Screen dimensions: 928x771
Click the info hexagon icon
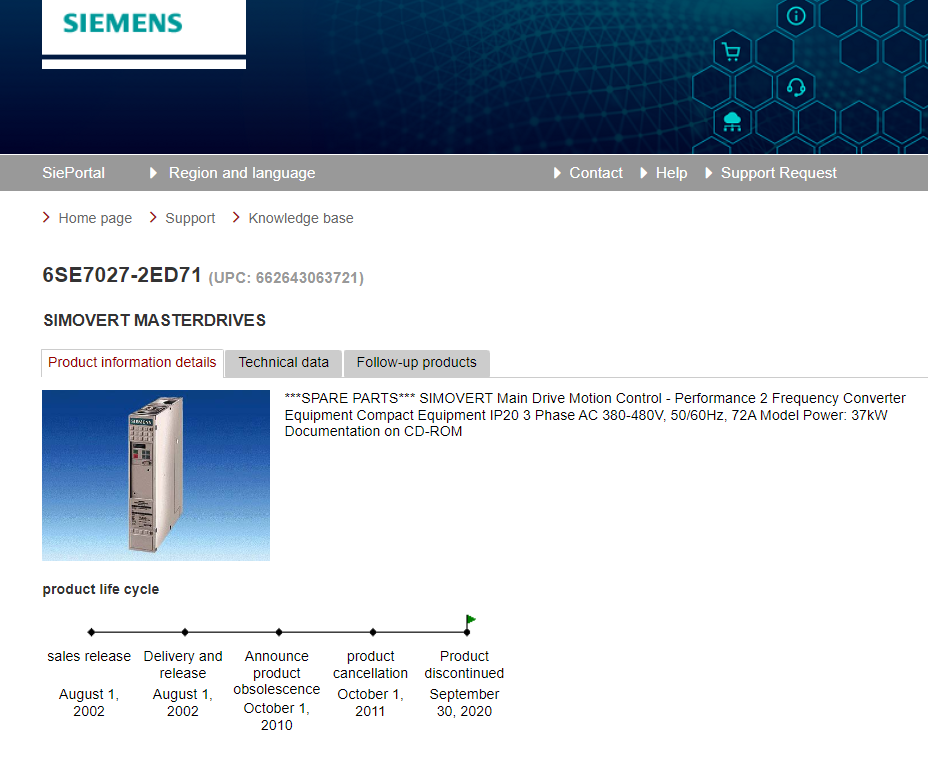tap(796, 16)
